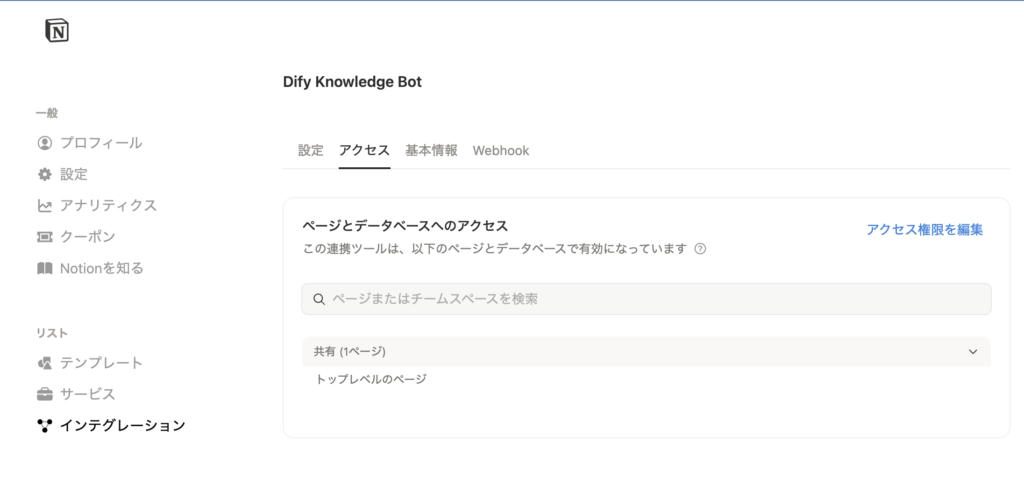Click the アクセス権限を編集 link
Viewport: 1024px width, 500px height.
pyautogui.click(x=924, y=230)
